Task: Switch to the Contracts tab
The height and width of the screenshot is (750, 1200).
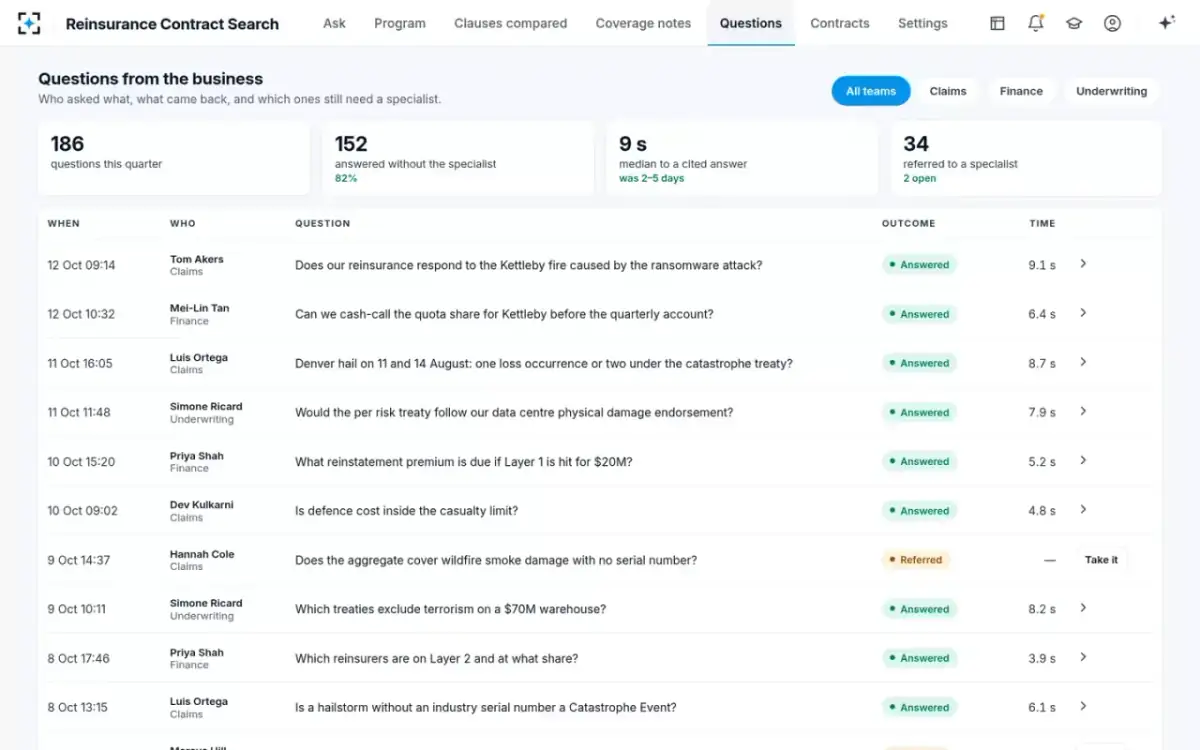Action: coord(840,23)
